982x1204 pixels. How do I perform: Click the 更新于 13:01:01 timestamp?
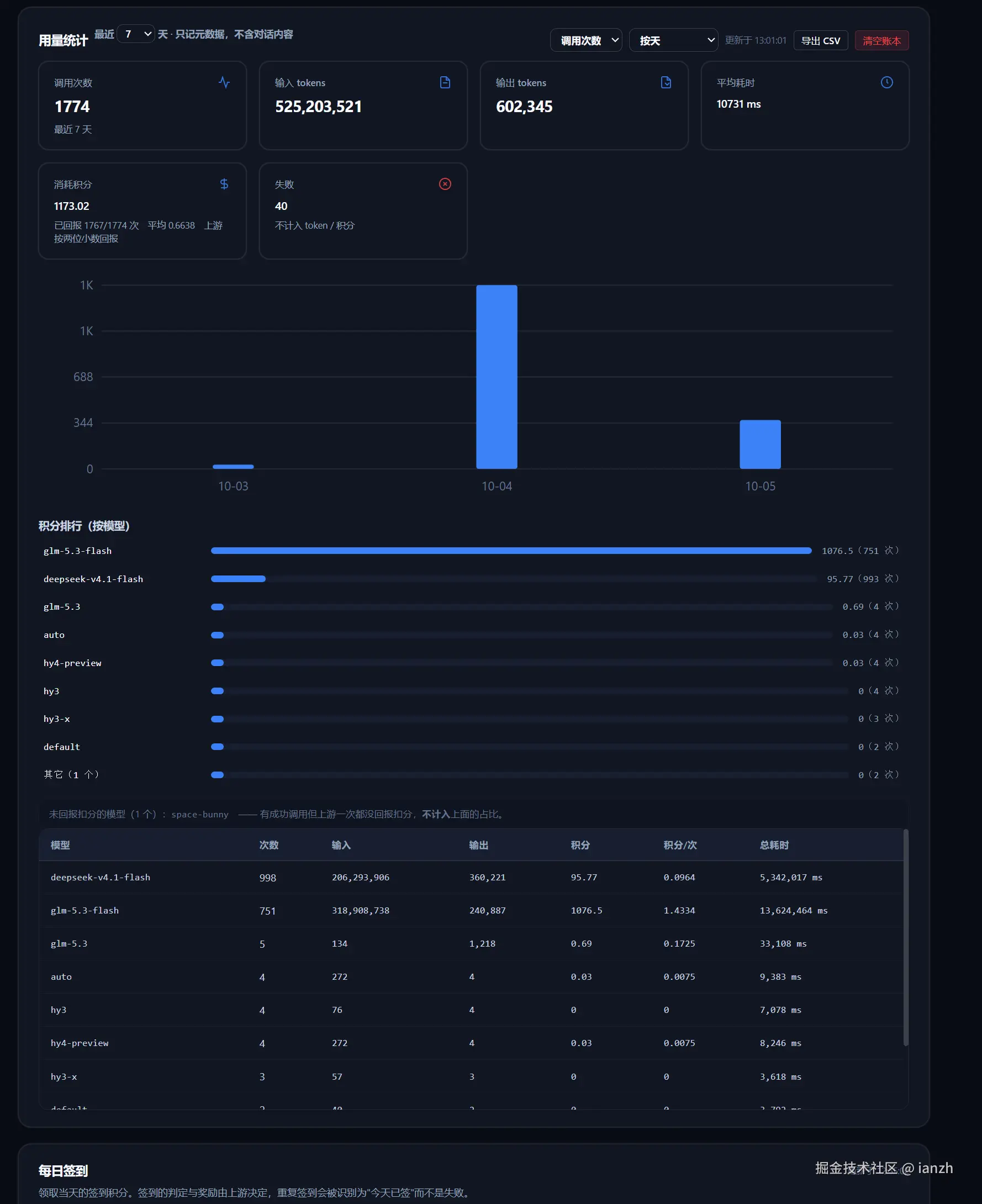pyautogui.click(x=756, y=40)
